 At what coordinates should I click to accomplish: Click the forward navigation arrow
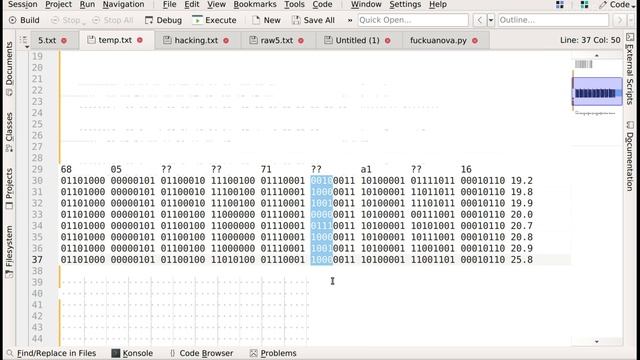point(620,20)
